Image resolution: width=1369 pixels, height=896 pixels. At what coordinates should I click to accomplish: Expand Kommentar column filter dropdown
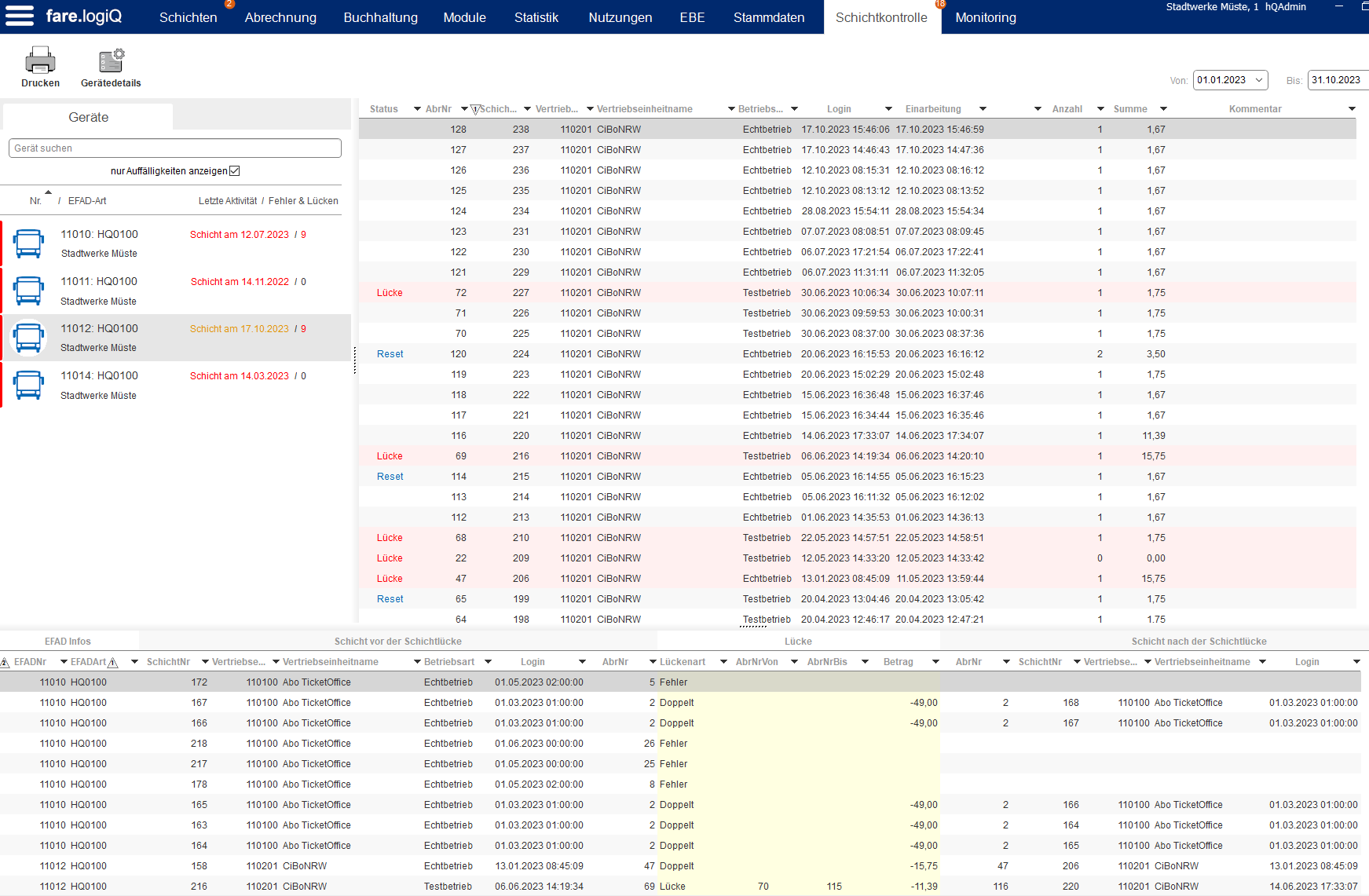1351,109
